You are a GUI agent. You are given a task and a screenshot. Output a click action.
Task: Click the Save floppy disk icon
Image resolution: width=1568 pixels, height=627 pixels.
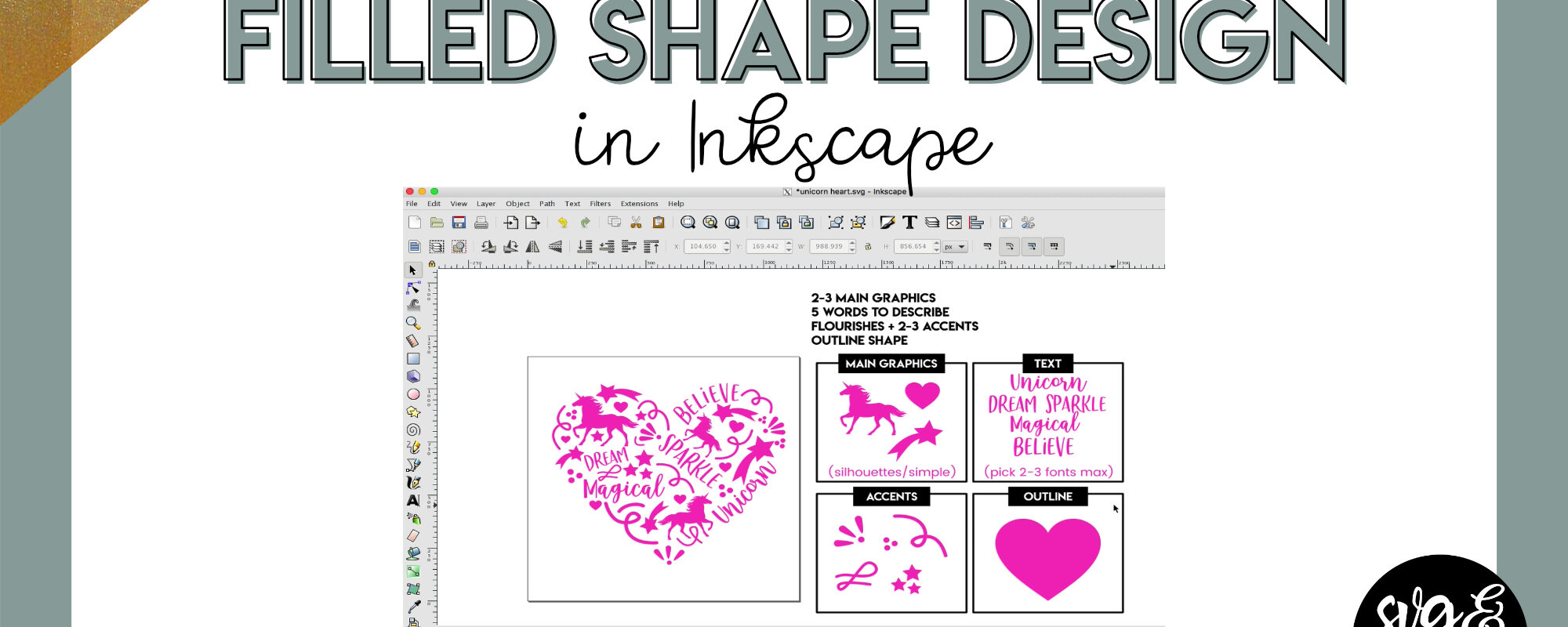459,223
